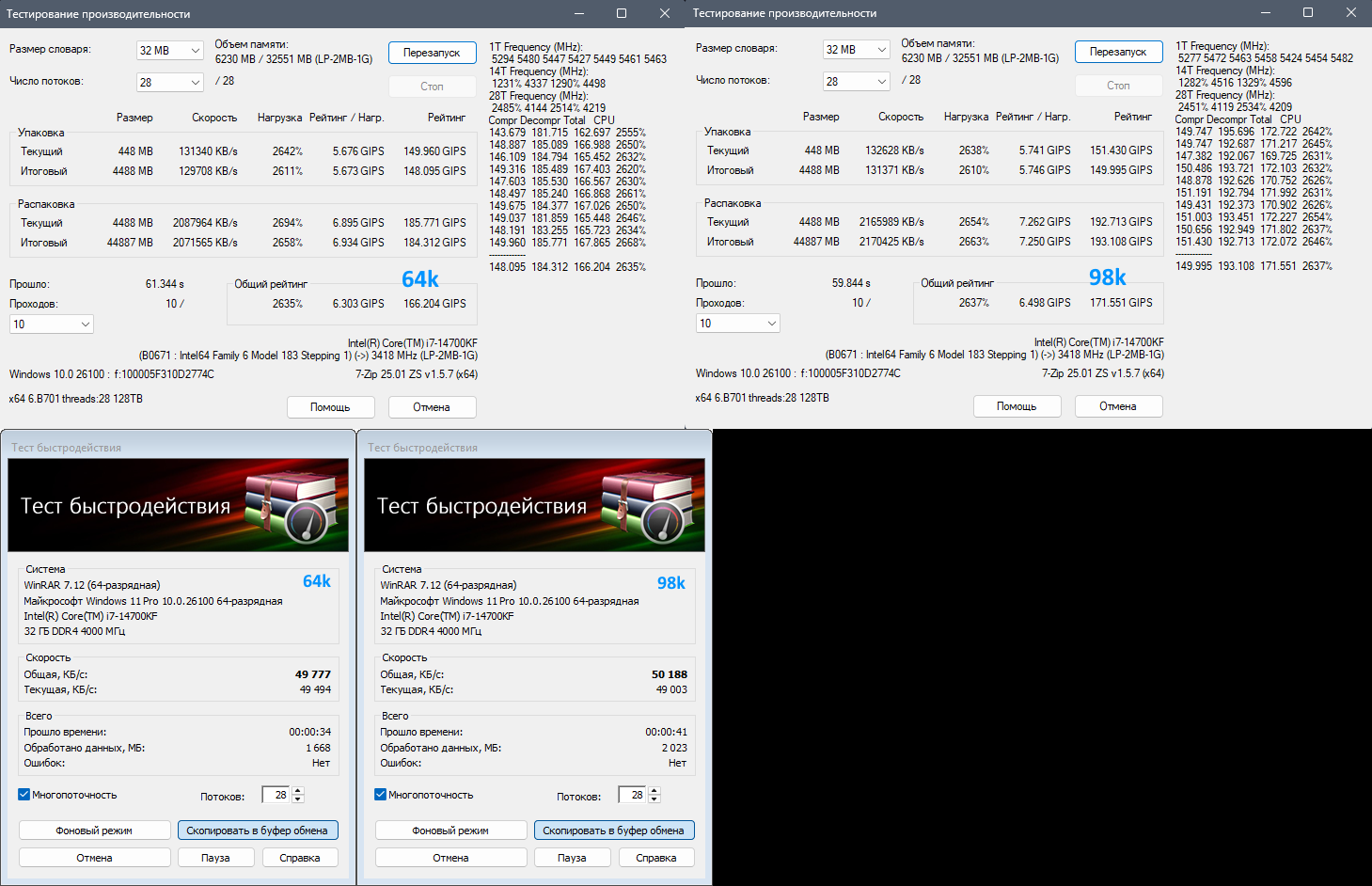Click WinRAR books-and-gauge icon in right banner
The image size is (1372, 886).
pos(649,506)
